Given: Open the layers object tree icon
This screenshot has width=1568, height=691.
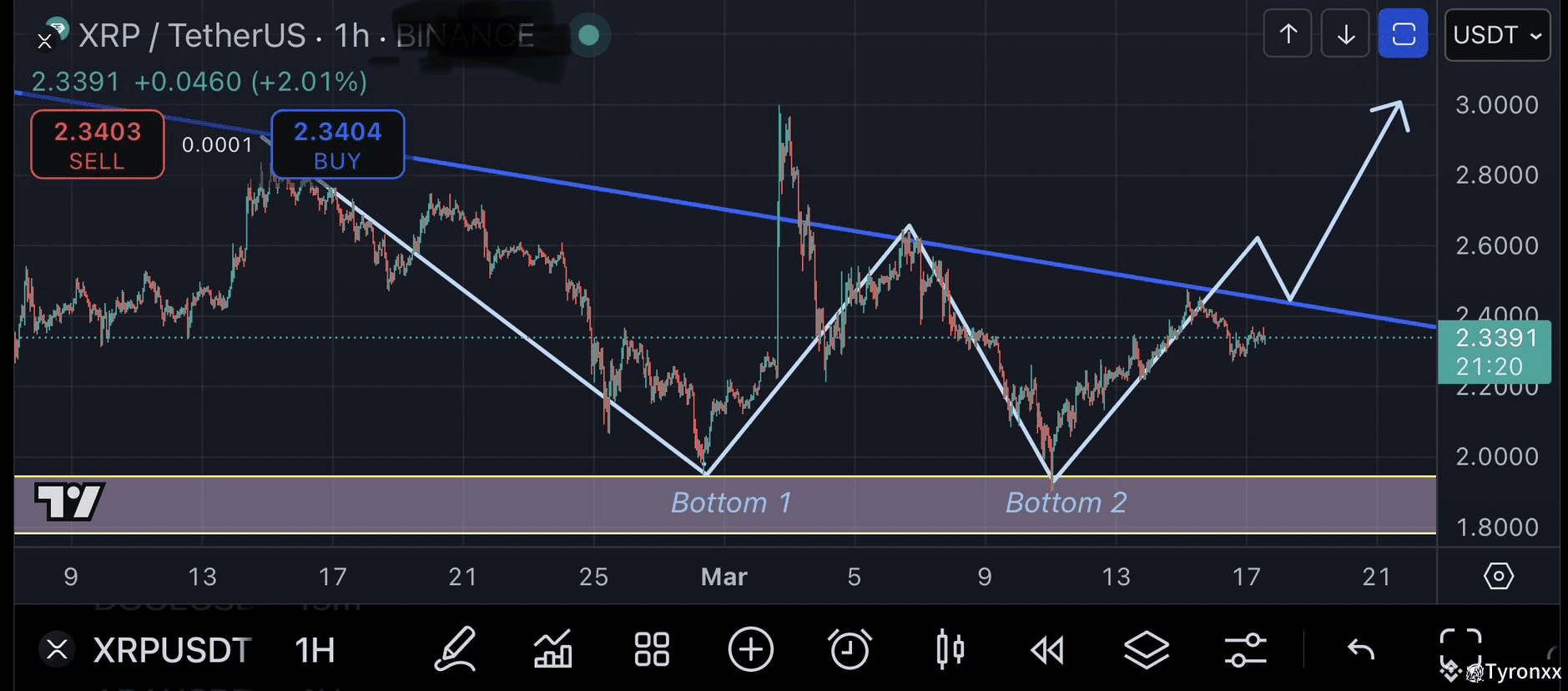Looking at the screenshot, I should 1147,649.
